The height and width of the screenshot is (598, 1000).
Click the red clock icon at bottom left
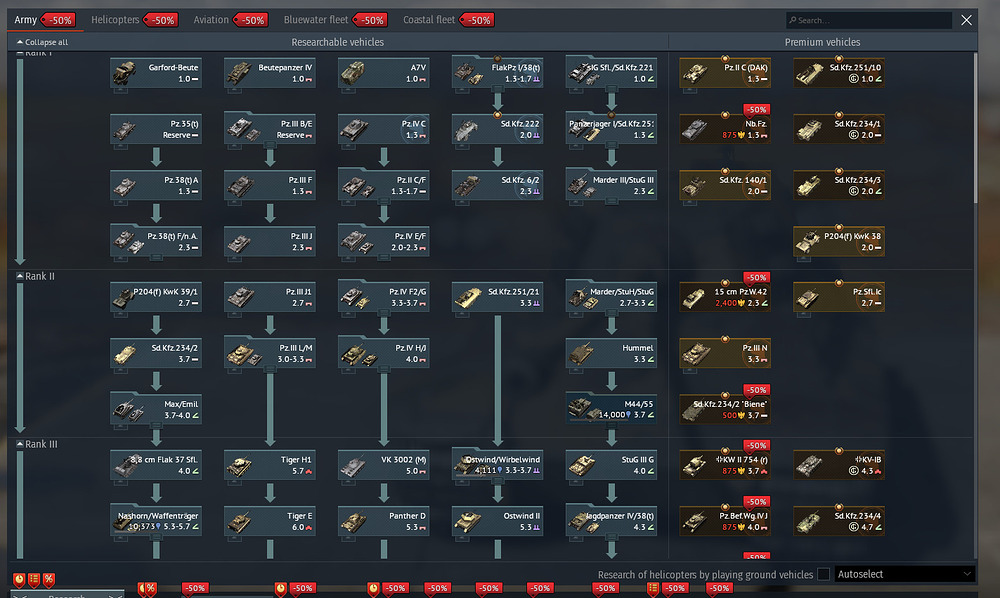point(19,579)
